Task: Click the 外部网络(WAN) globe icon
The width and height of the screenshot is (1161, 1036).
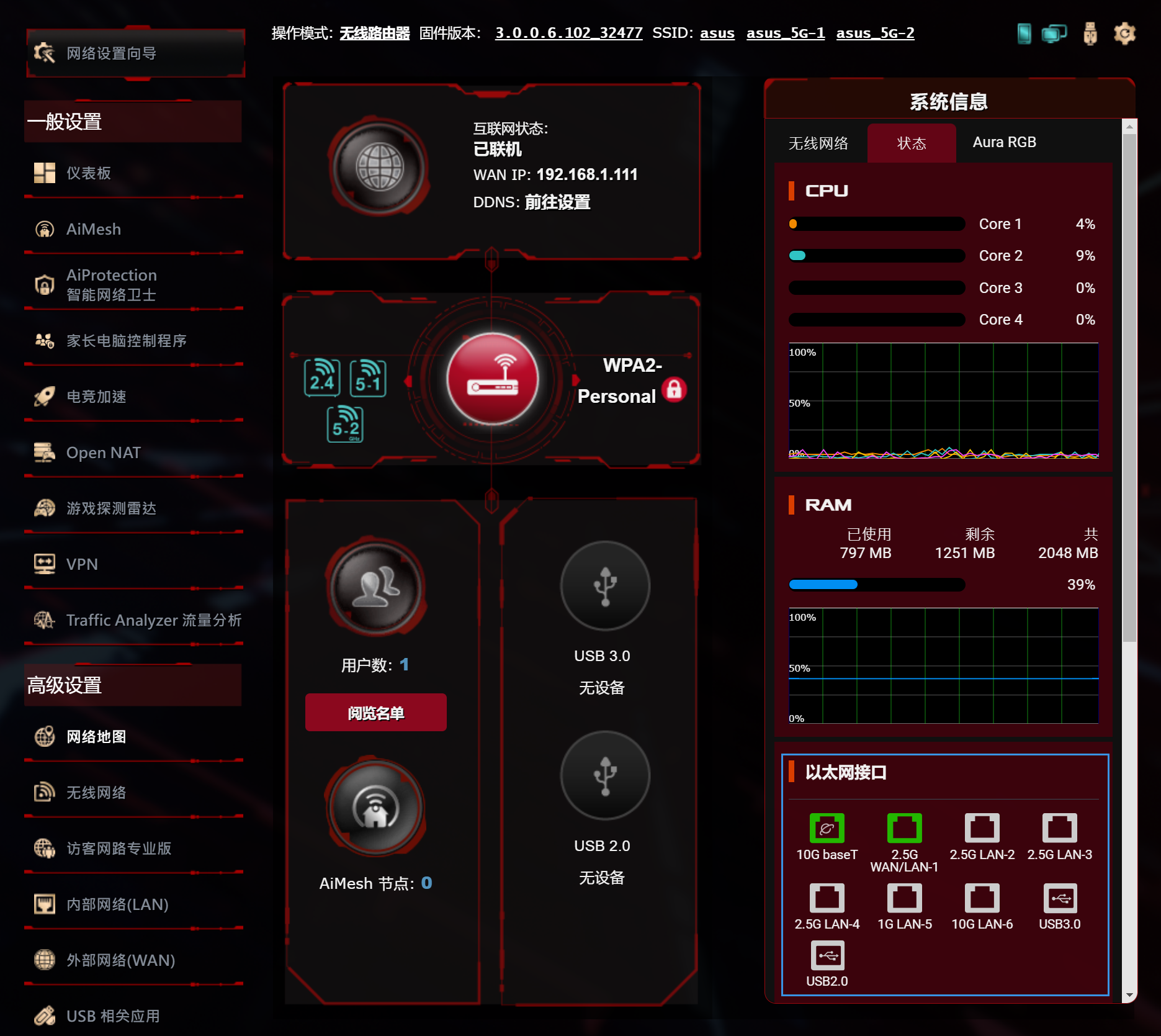Action: (45, 960)
